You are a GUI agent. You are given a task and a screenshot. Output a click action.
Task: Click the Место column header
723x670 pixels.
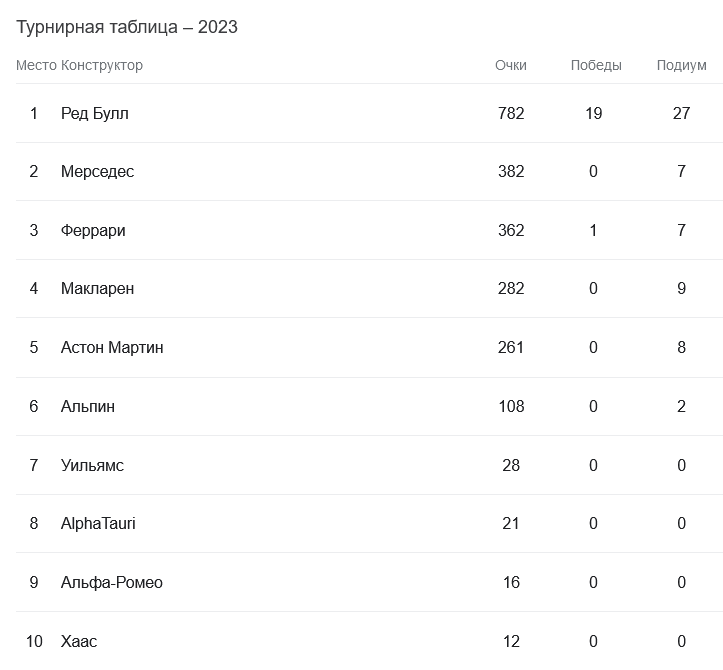tap(36, 65)
